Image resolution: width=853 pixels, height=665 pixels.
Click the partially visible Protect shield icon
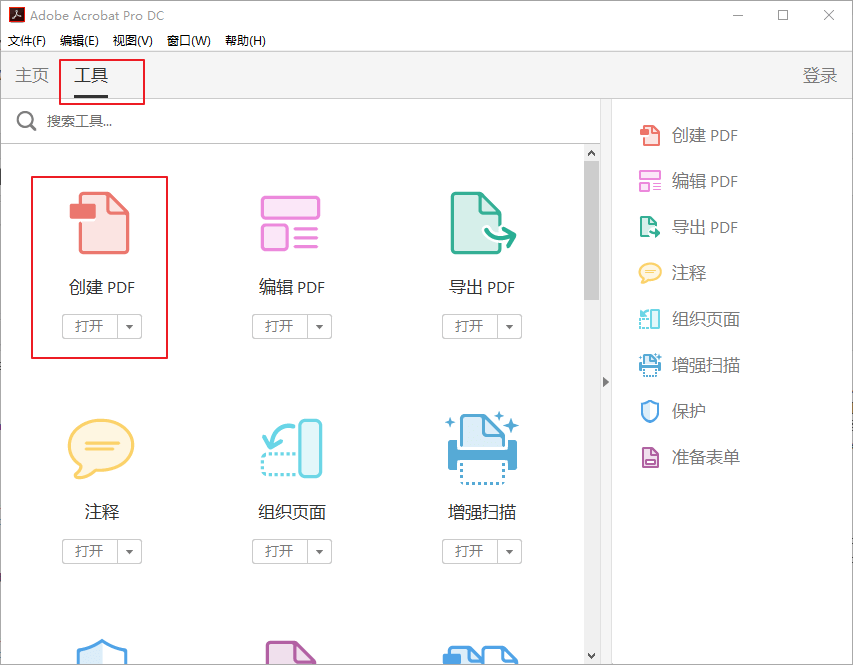(x=102, y=651)
